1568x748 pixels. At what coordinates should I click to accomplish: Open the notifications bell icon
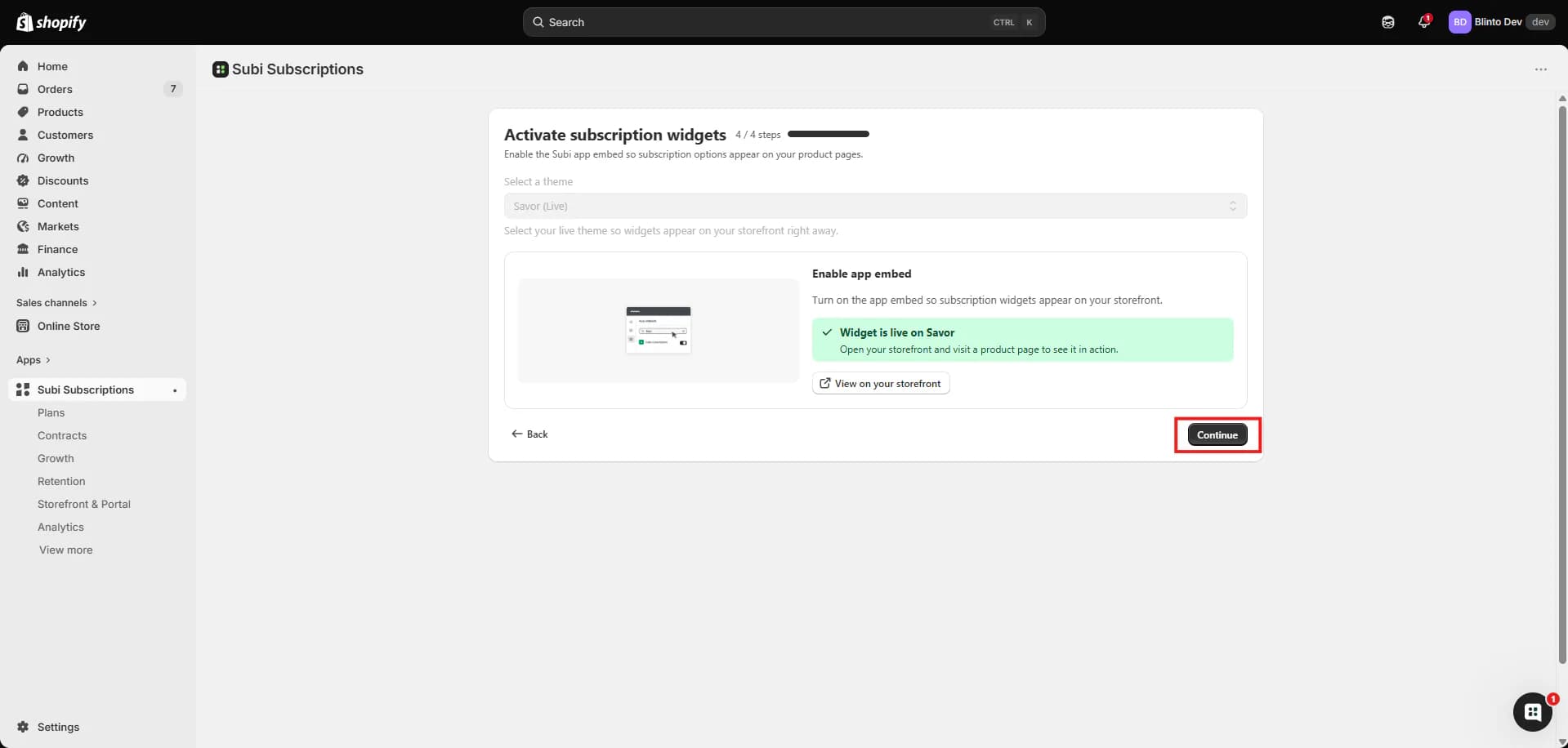[x=1424, y=22]
